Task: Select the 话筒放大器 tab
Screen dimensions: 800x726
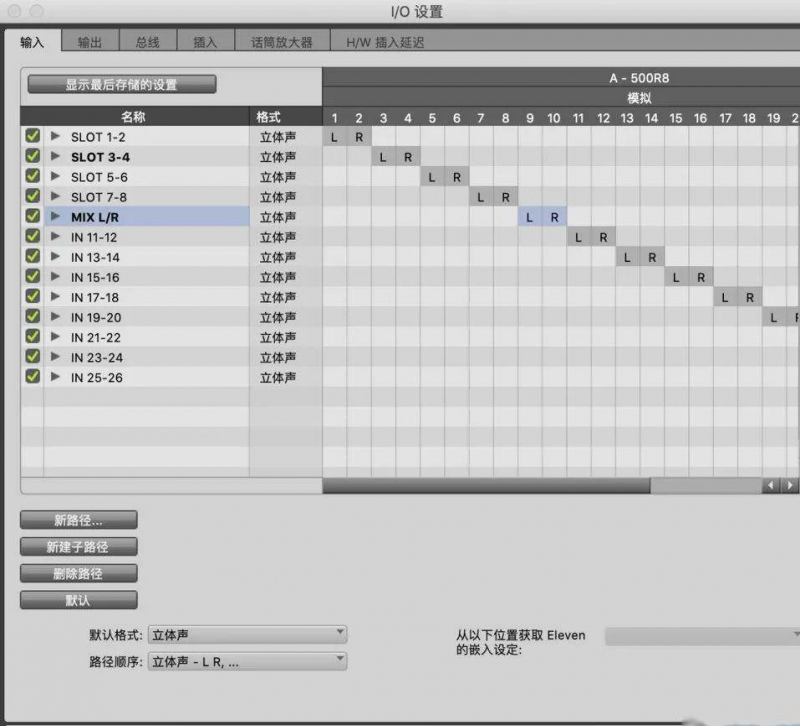Action: tap(281, 42)
